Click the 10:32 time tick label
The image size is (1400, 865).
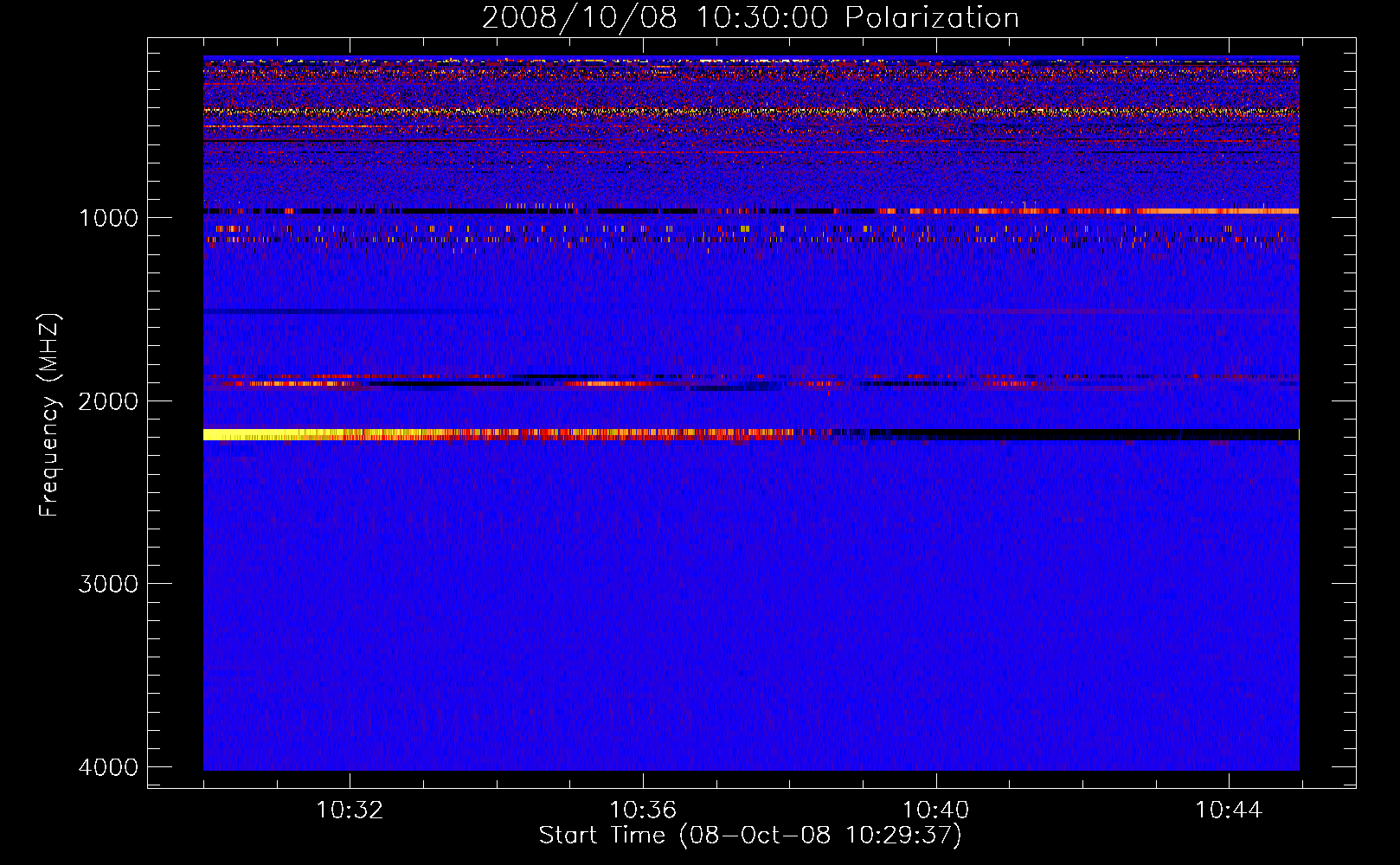350,811
